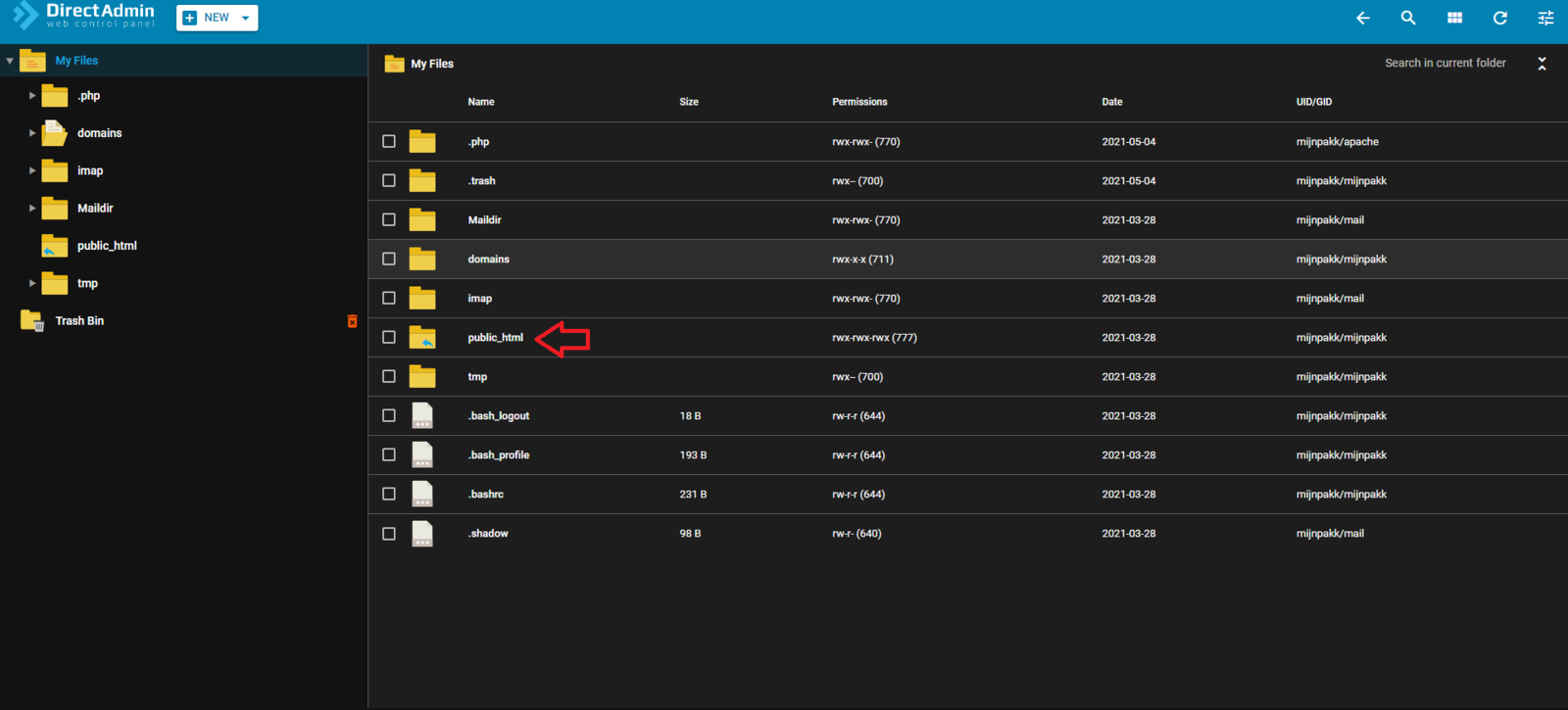Open the domains folder name in list
This screenshot has width=1568, height=710.
[x=488, y=260]
